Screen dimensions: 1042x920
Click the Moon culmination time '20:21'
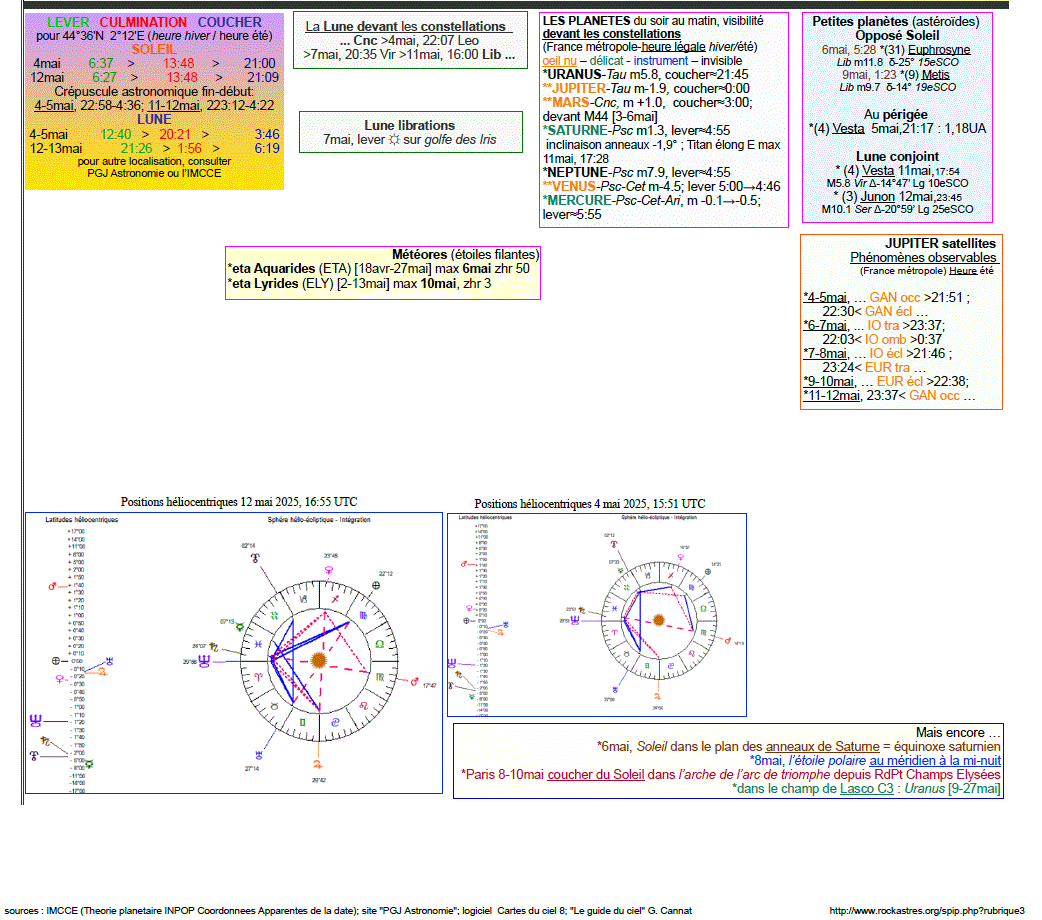[175, 135]
